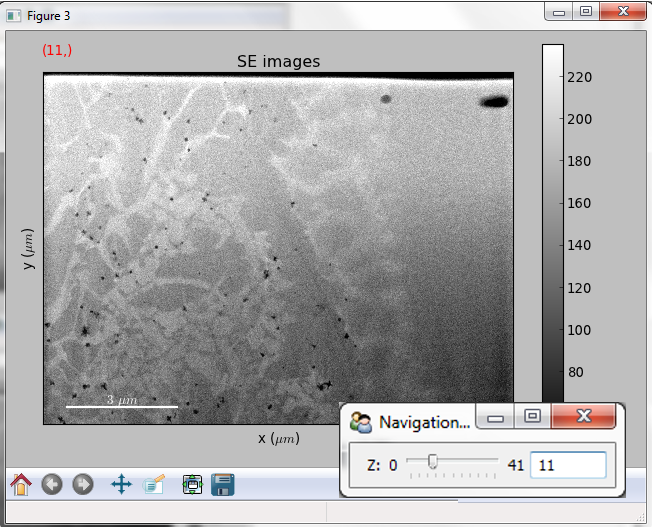Save the figure with the disk icon
This screenshot has width=652, height=527.
pos(223,485)
